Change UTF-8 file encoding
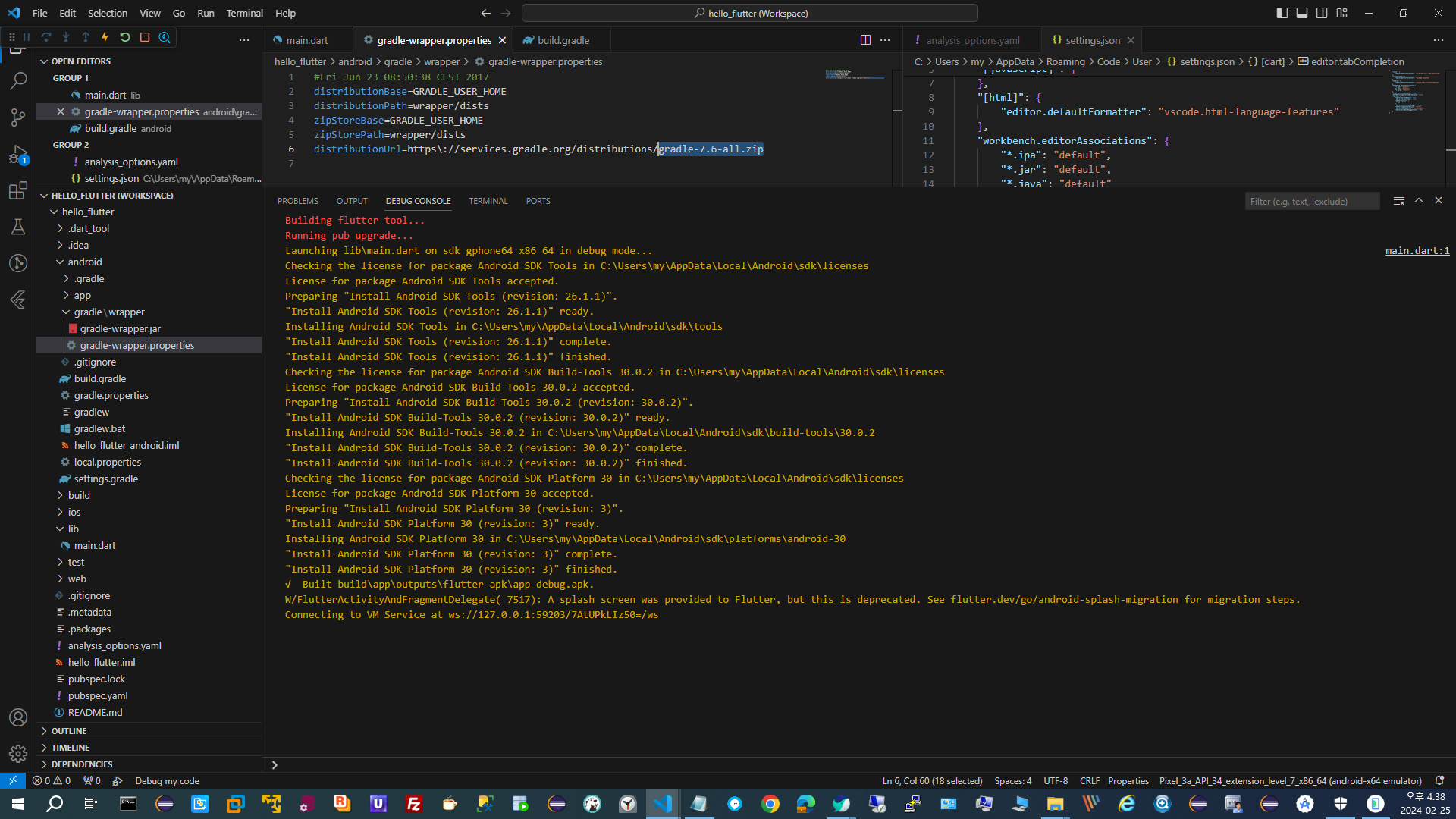Viewport: 1456px width, 819px height. pos(1055,781)
